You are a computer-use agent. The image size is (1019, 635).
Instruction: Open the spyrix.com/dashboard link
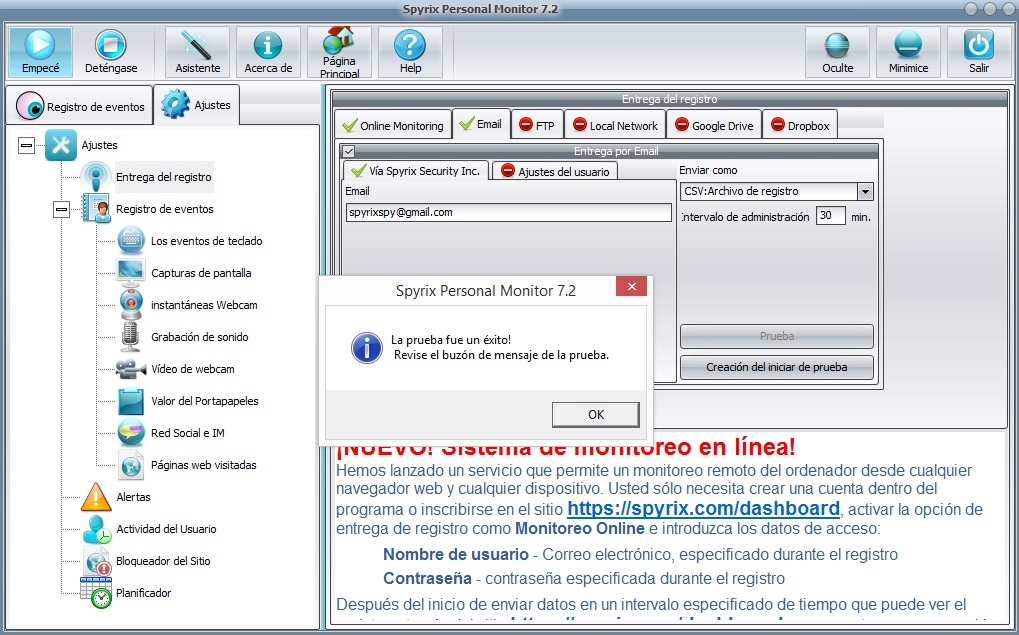(x=703, y=508)
